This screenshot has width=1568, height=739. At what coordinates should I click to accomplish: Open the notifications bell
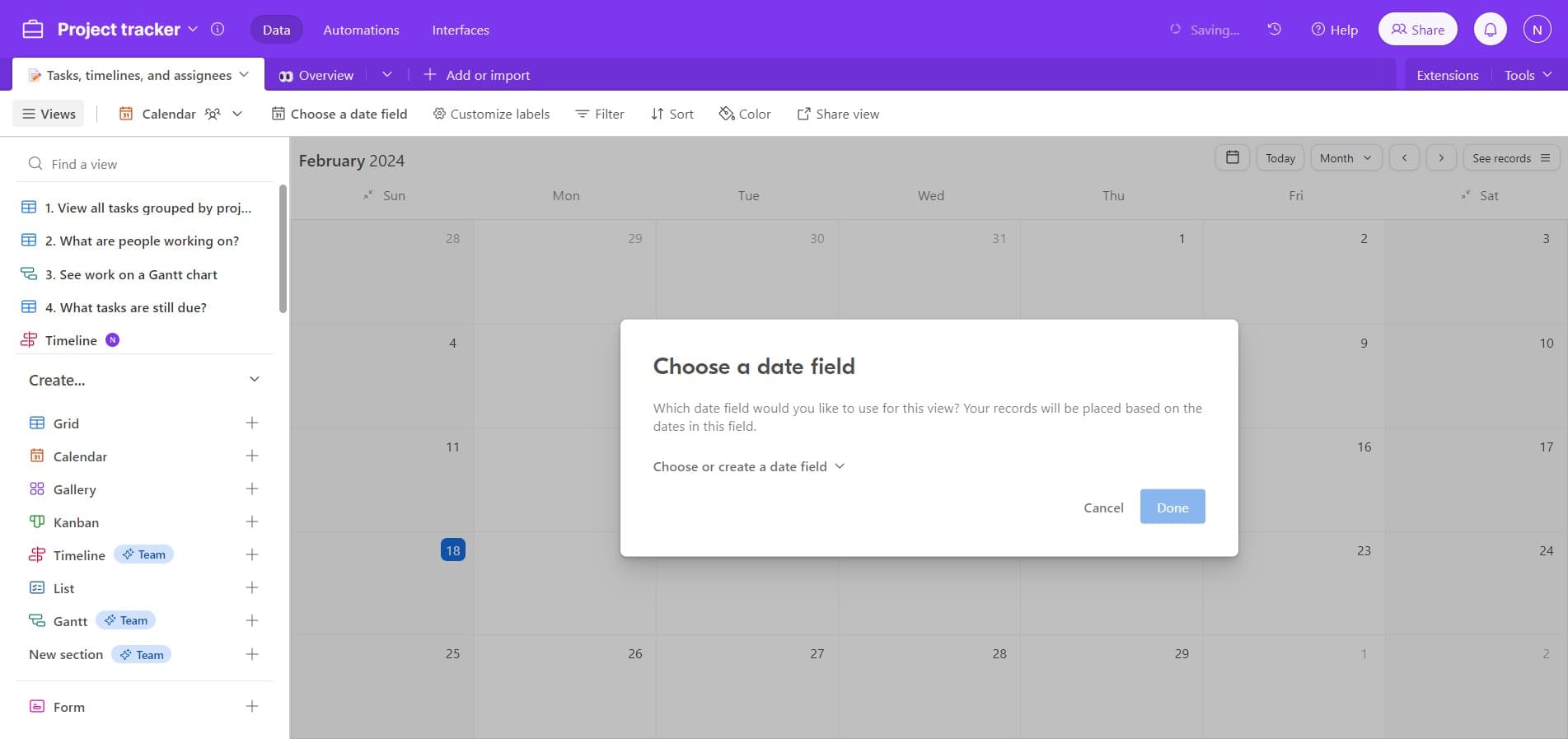click(x=1490, y=29)
